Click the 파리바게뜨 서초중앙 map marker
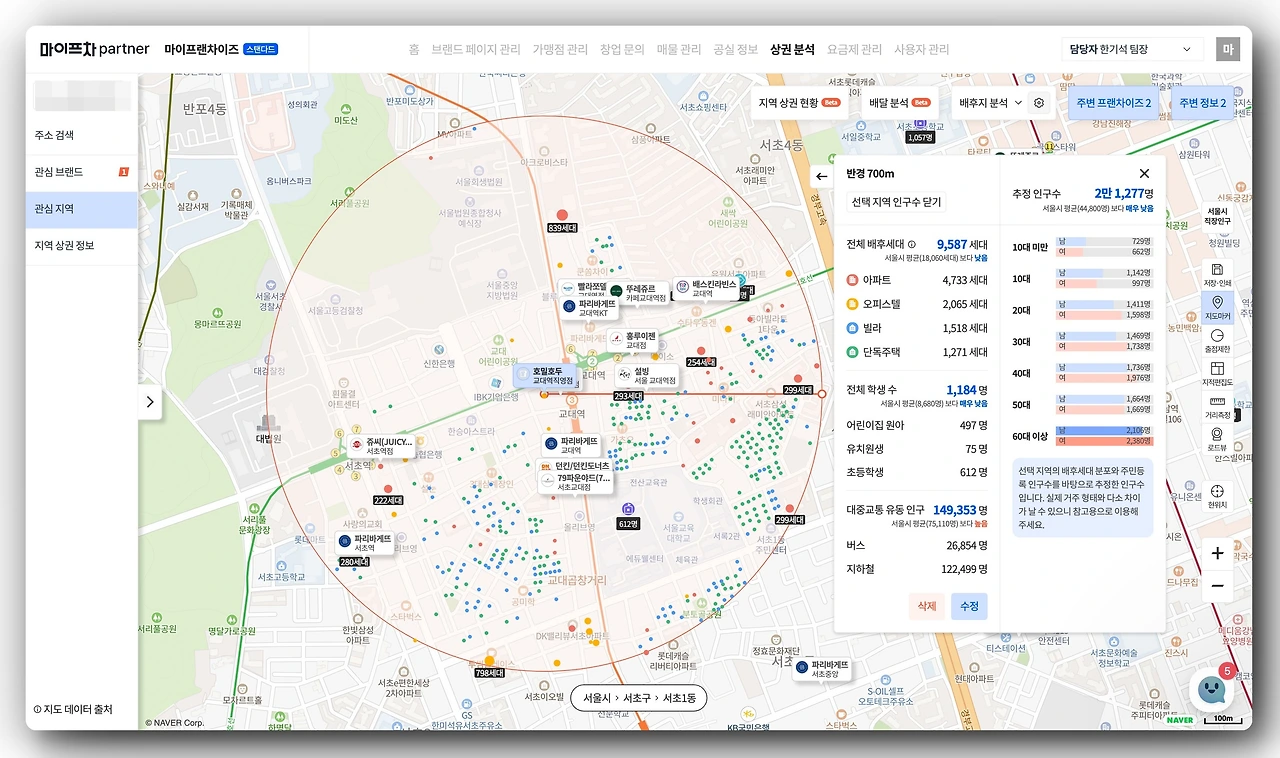 tap(821, 669)
